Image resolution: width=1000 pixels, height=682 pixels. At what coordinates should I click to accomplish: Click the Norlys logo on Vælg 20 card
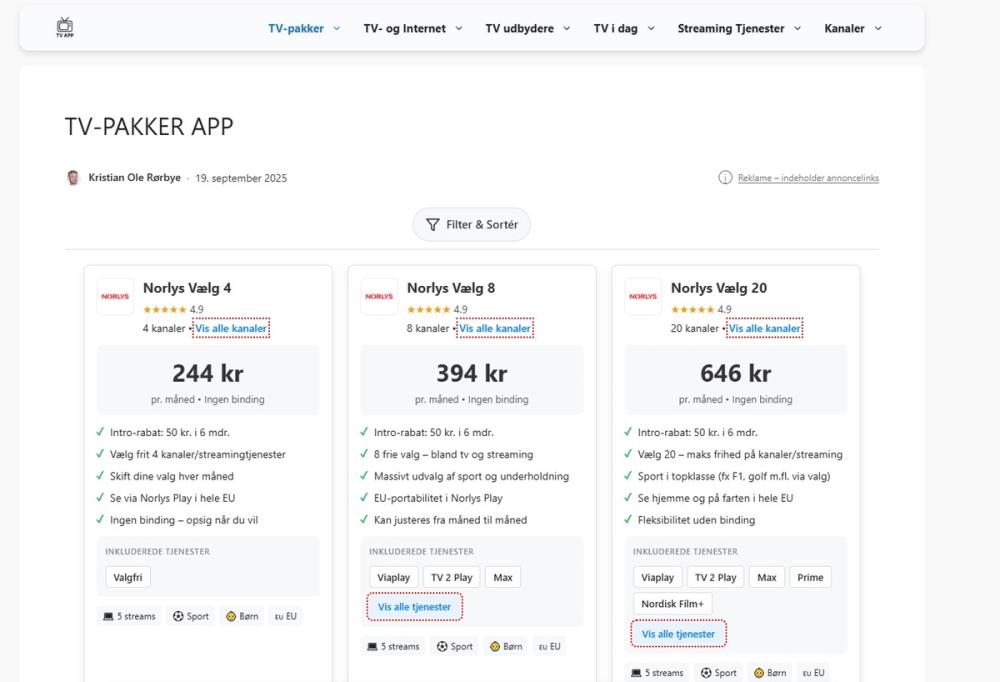[643, 296]
